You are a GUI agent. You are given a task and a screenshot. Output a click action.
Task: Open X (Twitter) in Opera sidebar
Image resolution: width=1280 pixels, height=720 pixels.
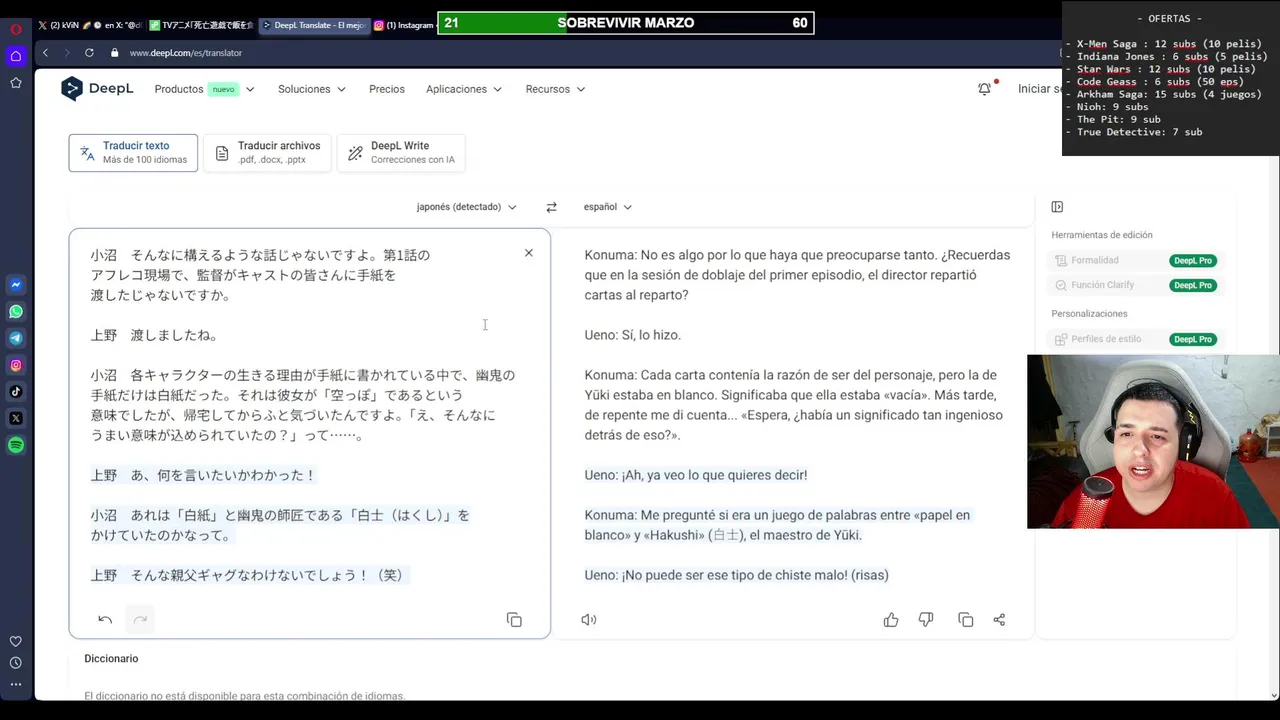[16, 418]
